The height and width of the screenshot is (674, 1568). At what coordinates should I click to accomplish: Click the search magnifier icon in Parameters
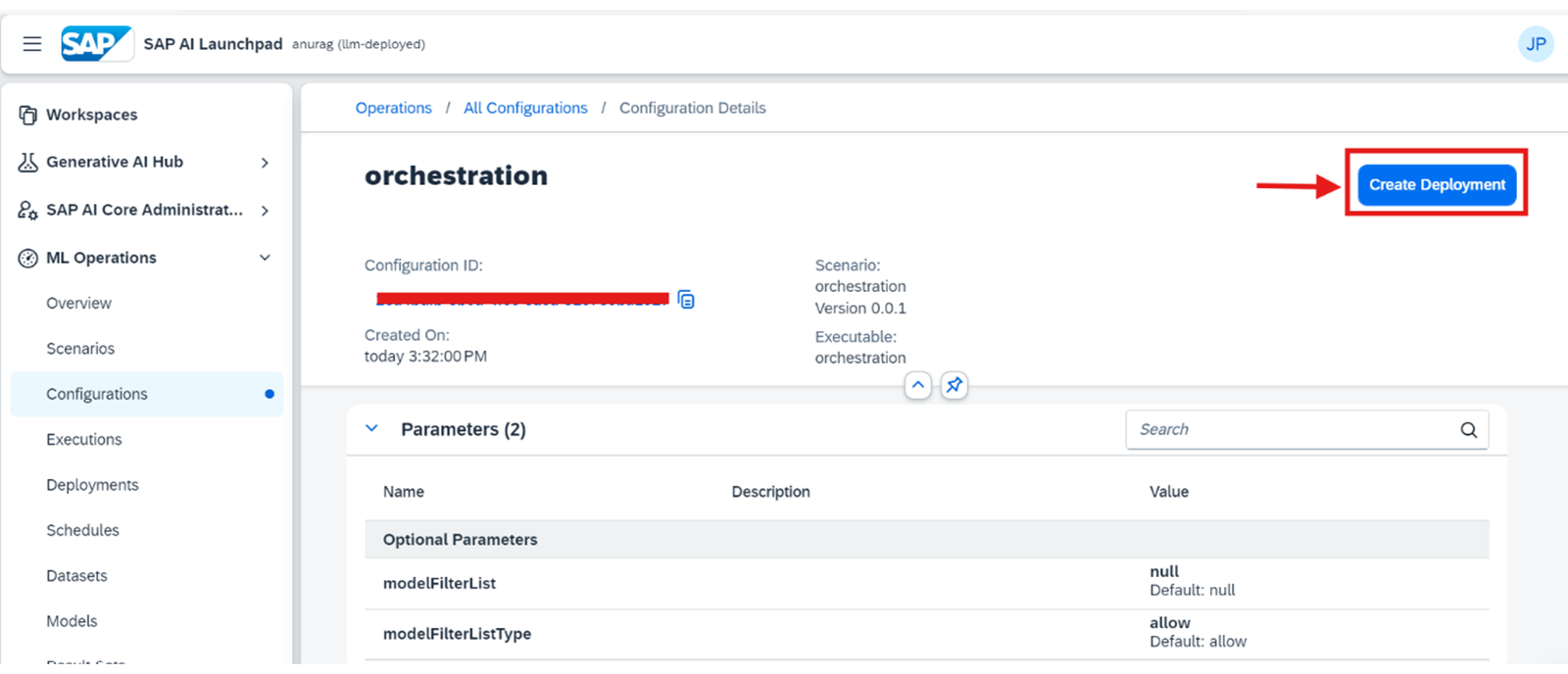coord(1468,429)
